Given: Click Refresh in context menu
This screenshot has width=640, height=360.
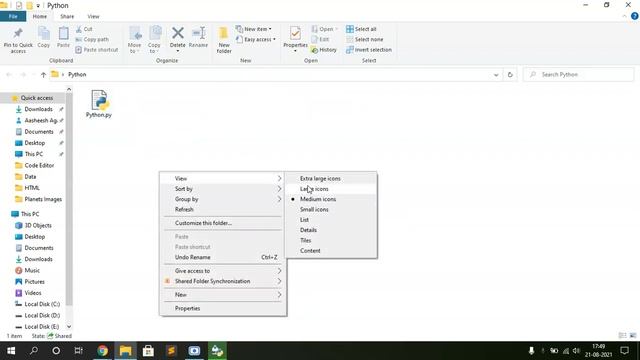Looking at the screenshot, I should (x=223, y=209).
